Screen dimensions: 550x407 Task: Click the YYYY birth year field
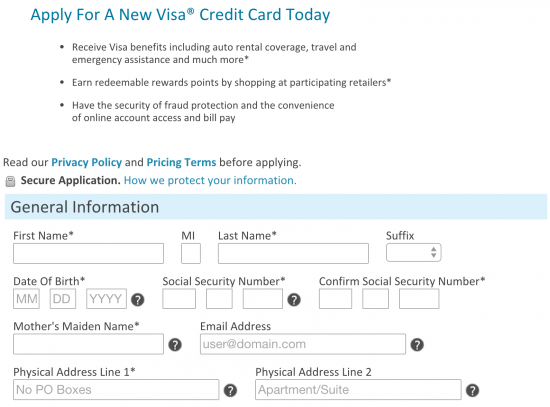[x=107, y=299]
